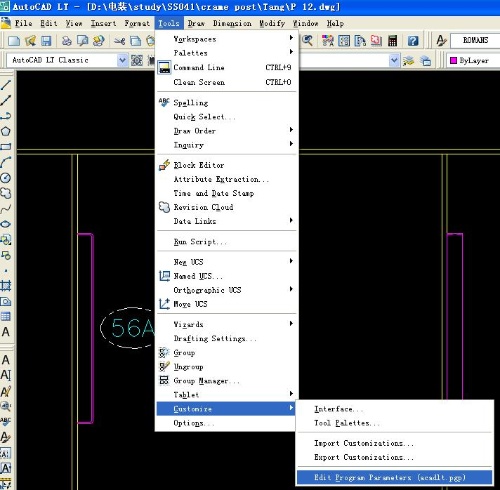500x490 pixels.
Task: Click the ROMANS text style box
Action: (475, 41)
